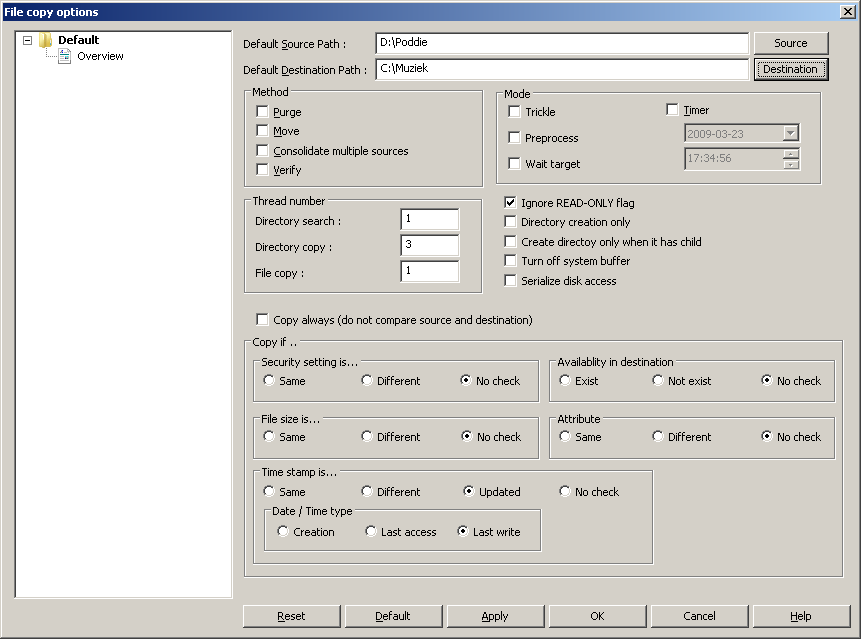
Task: Close the File copy options dialog
Action: point(847,11)
